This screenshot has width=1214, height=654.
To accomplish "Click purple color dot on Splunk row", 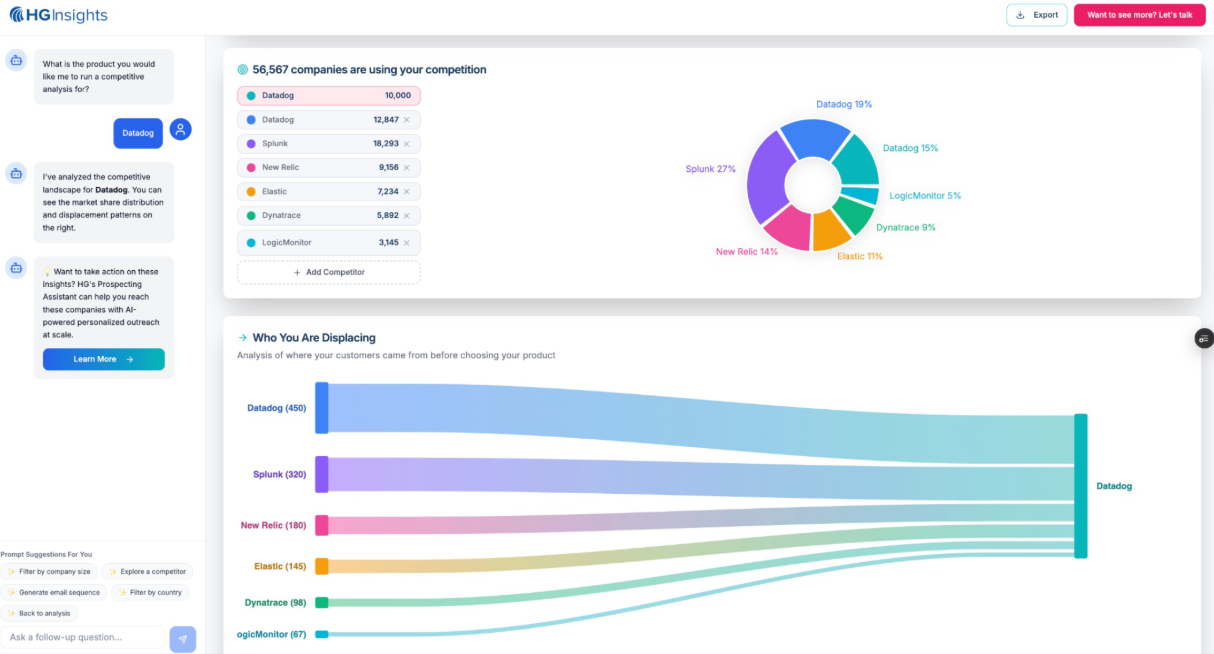I will (x=251, y=144).
